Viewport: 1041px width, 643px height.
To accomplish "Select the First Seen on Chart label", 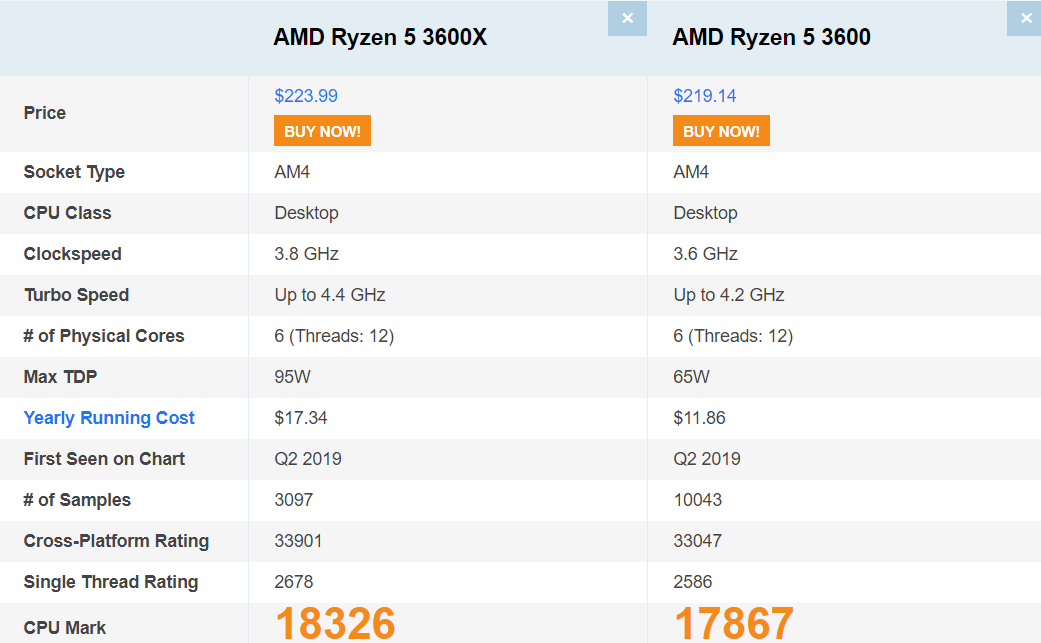I will pyautogui.click(x=104, y=459).
